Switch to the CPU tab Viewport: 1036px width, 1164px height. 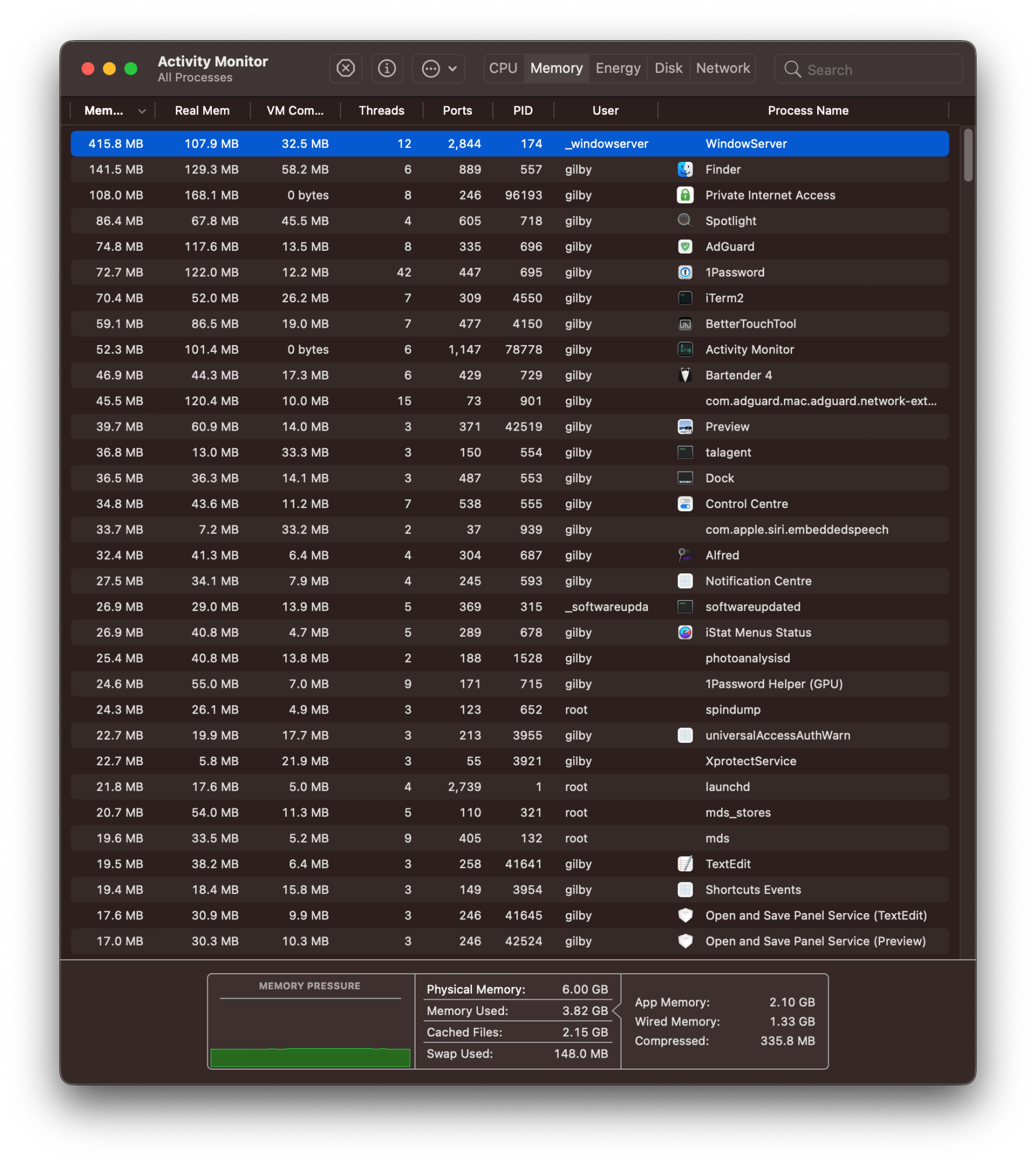point(503,69)
